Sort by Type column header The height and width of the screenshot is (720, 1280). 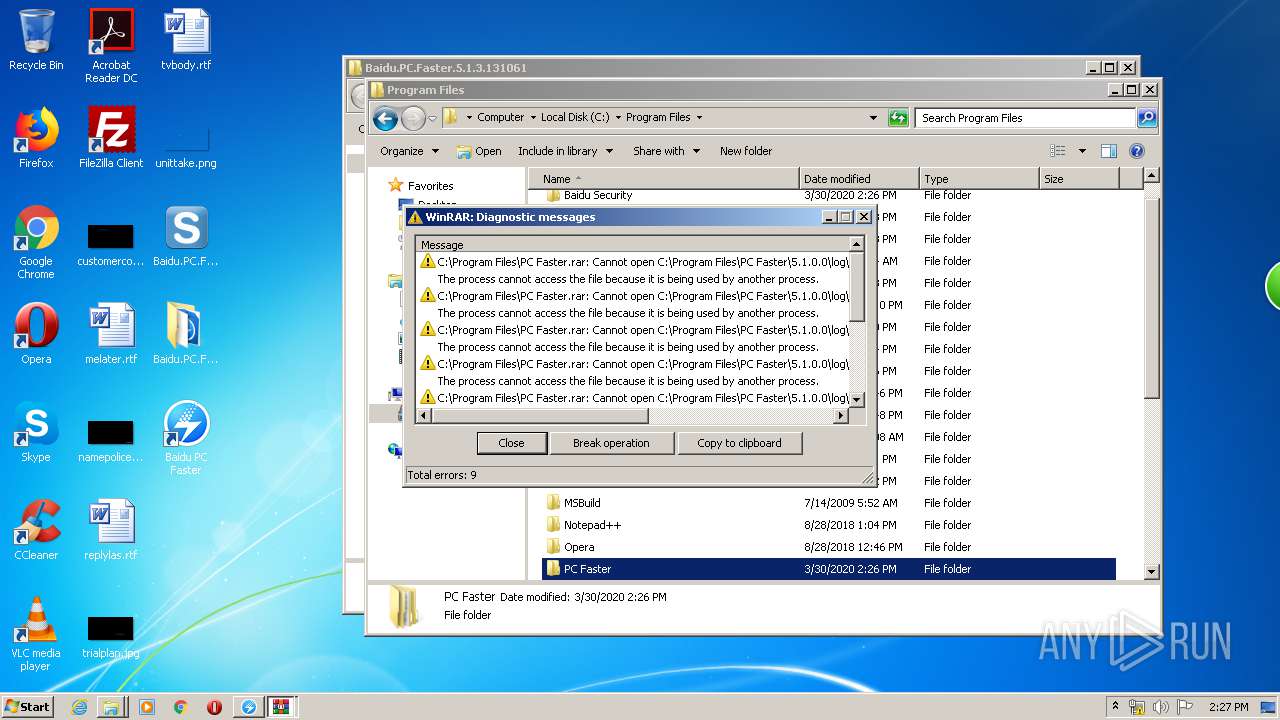[x=979, y=179]
